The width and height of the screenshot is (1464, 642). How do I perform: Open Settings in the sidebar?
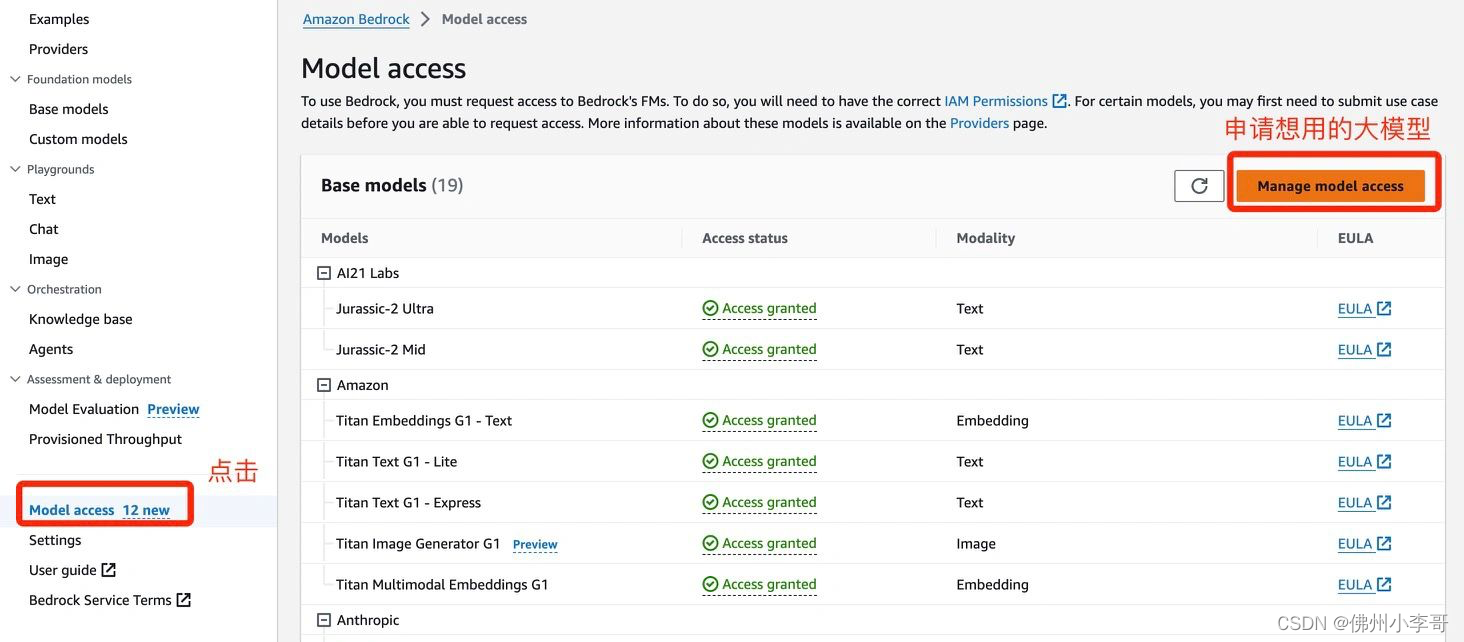pos(55,540)
